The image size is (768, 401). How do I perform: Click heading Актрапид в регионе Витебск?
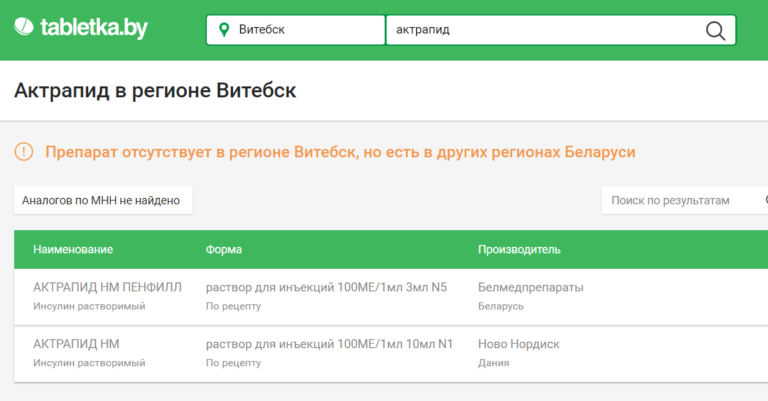(x=155, y=91)
